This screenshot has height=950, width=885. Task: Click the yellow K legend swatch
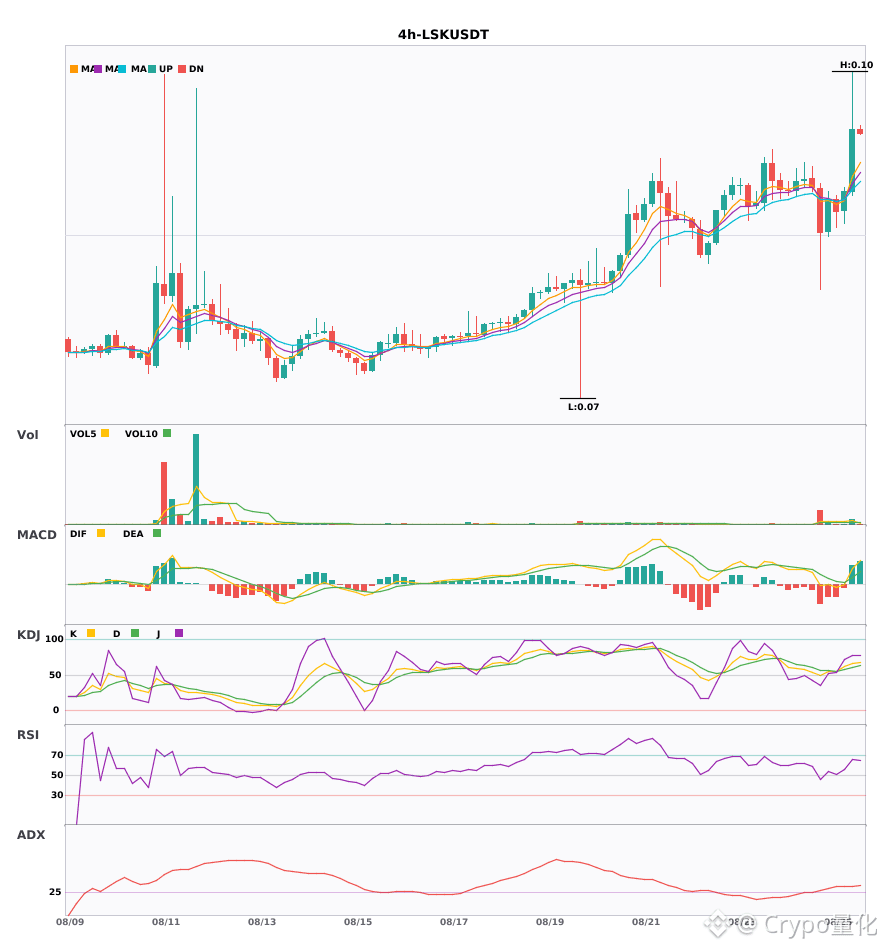click(91, 633)
